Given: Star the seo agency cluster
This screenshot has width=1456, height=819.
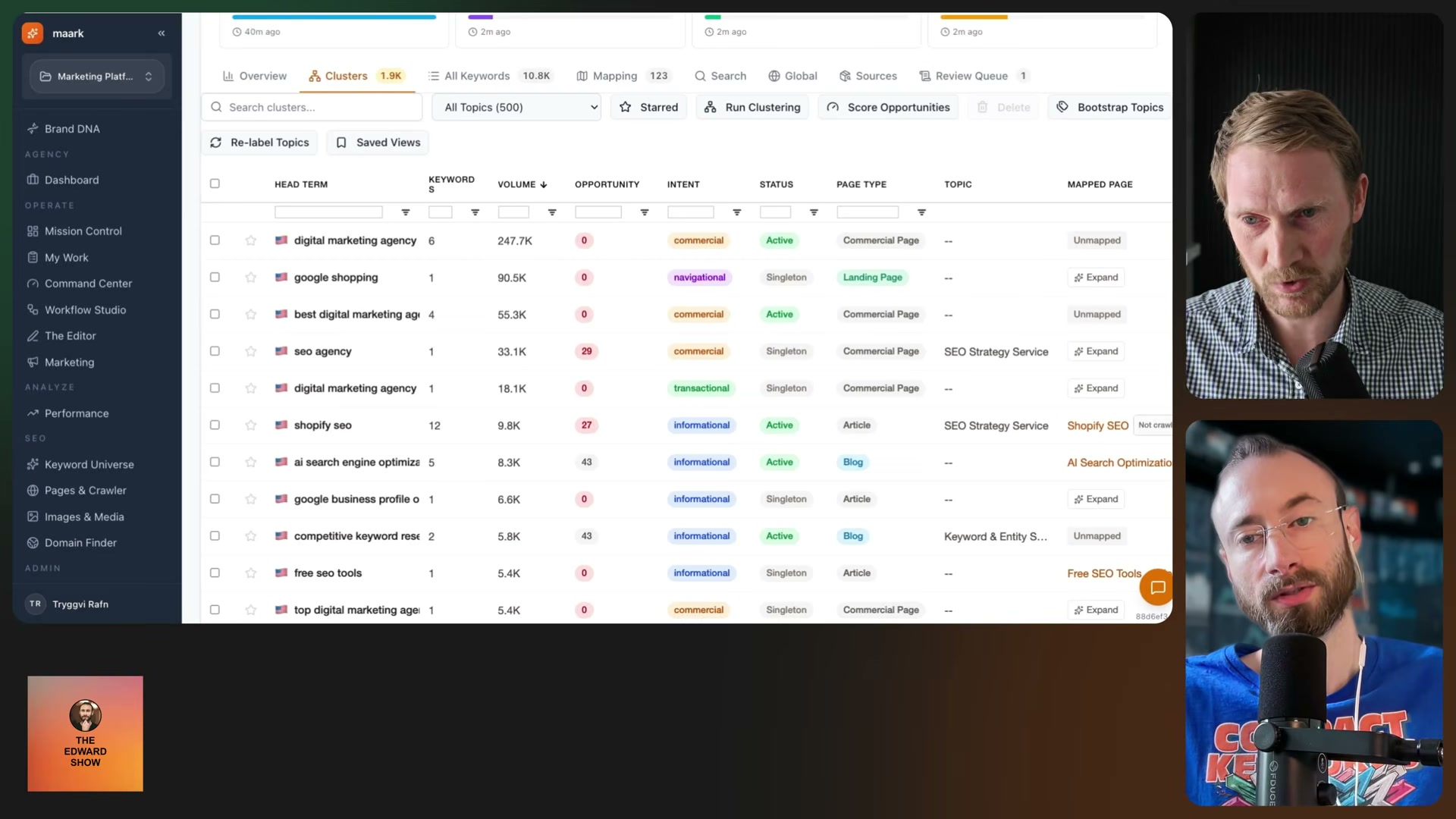Looking at the screenshot, I should click(251, 351).
